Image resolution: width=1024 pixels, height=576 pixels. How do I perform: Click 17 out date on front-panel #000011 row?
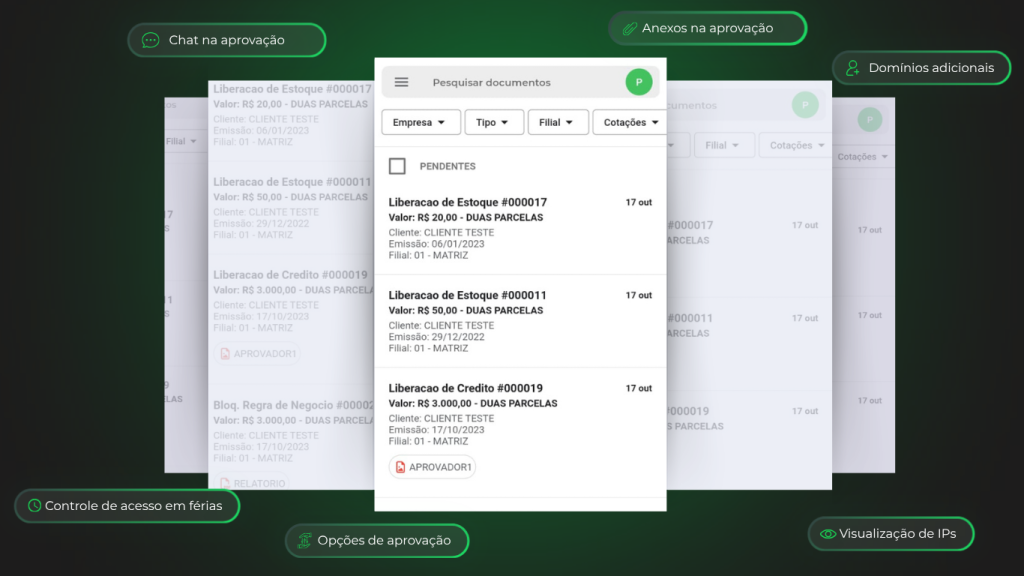click(x=639, y=295)
